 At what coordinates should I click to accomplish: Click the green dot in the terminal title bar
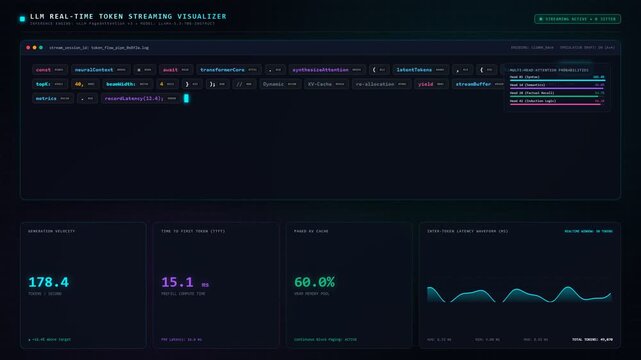click(x=41, y=48)
